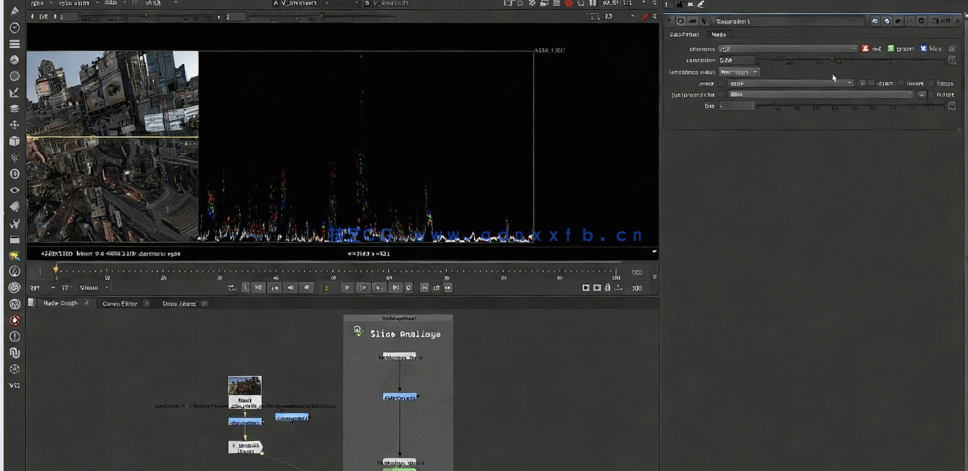Open the Draw nodes toolbar icon (circle)

click(x=14, y=28)
